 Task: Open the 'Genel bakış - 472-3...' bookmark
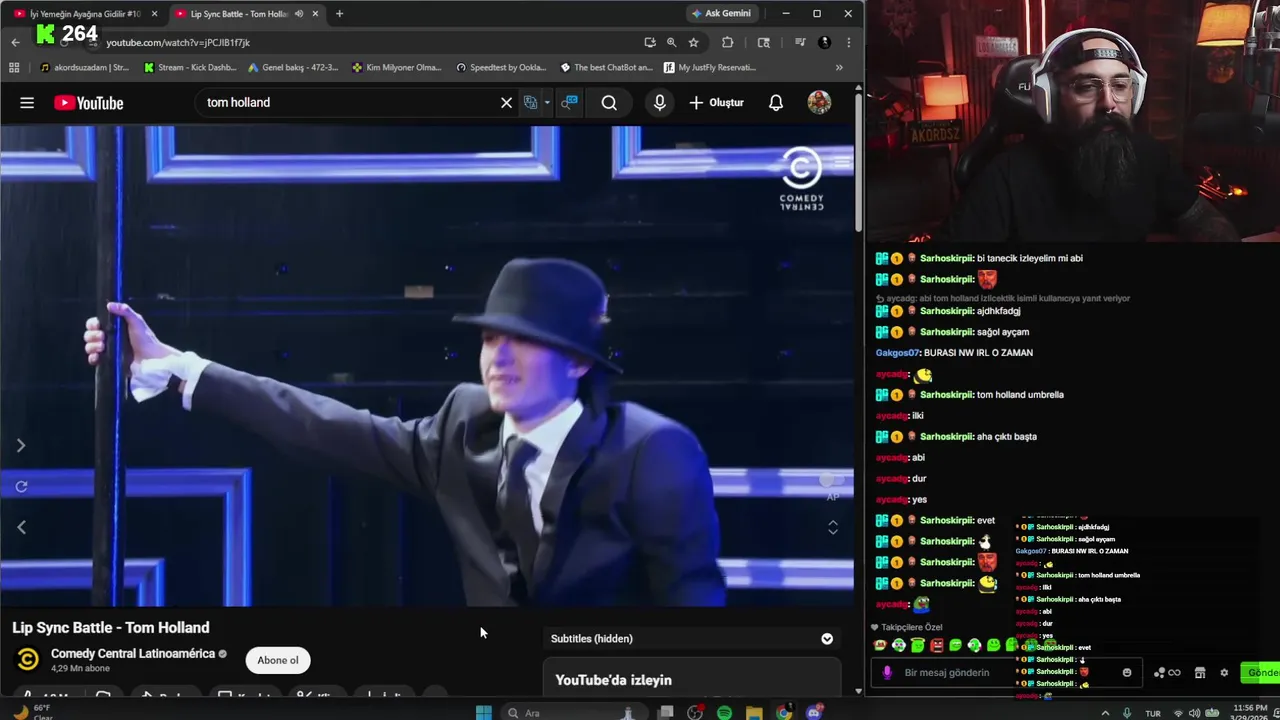click(292, 67)
